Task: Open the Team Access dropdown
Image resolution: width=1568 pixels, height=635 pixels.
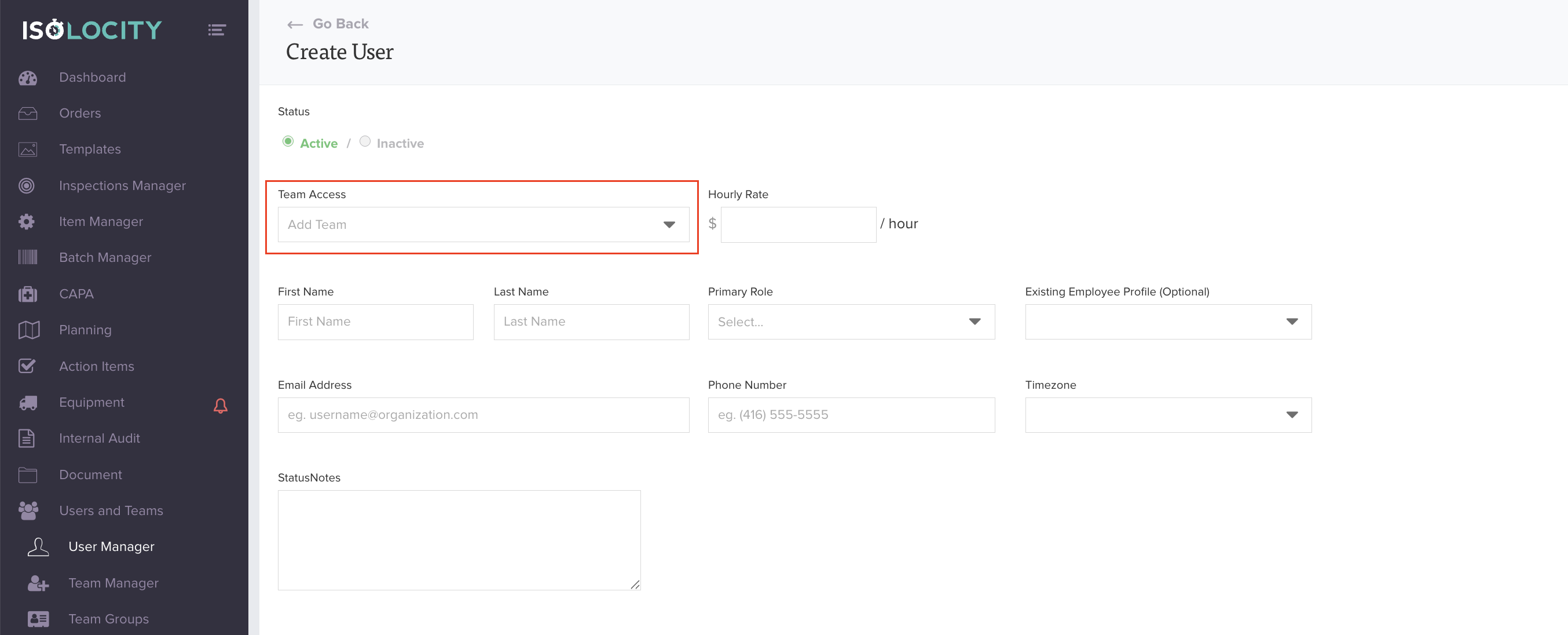Action: [483, 225]
